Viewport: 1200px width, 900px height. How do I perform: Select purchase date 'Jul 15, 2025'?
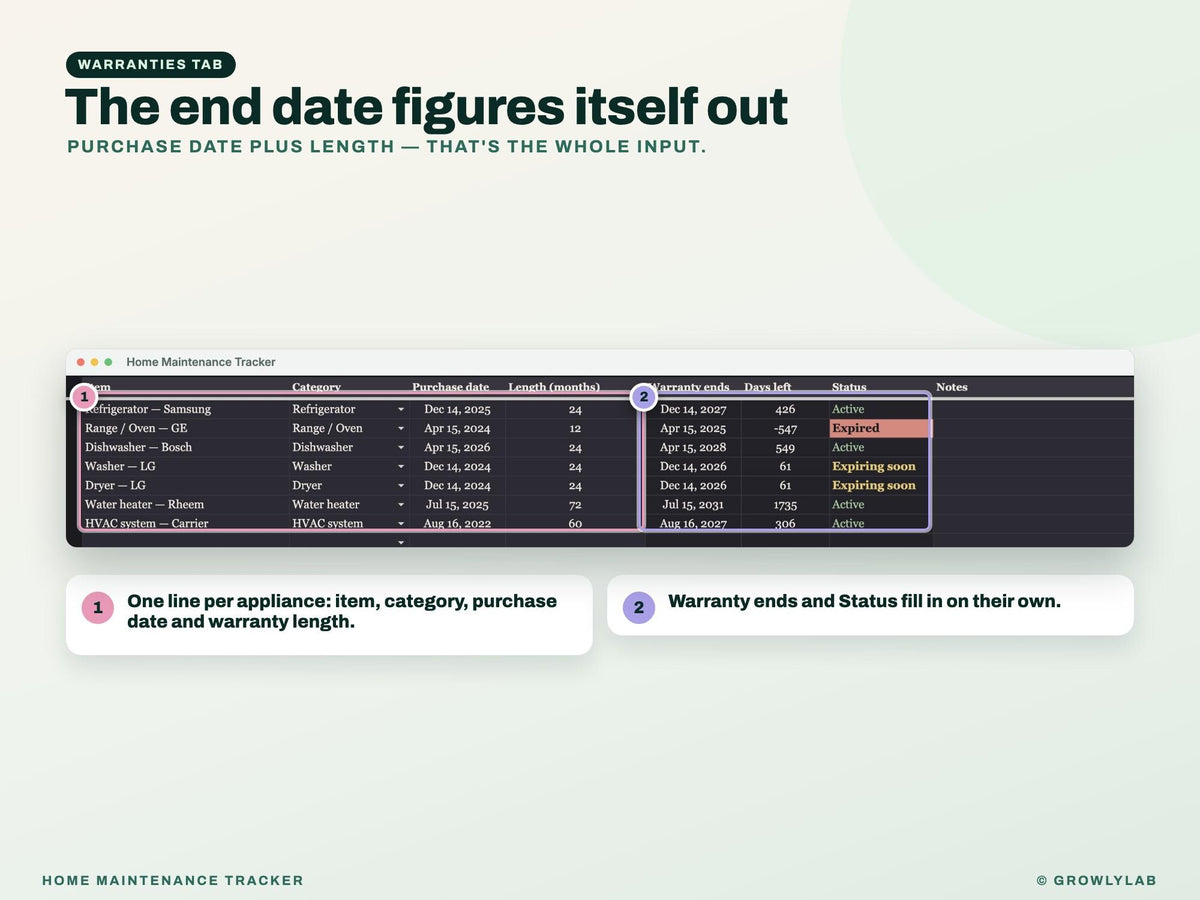tap(457, 504)
